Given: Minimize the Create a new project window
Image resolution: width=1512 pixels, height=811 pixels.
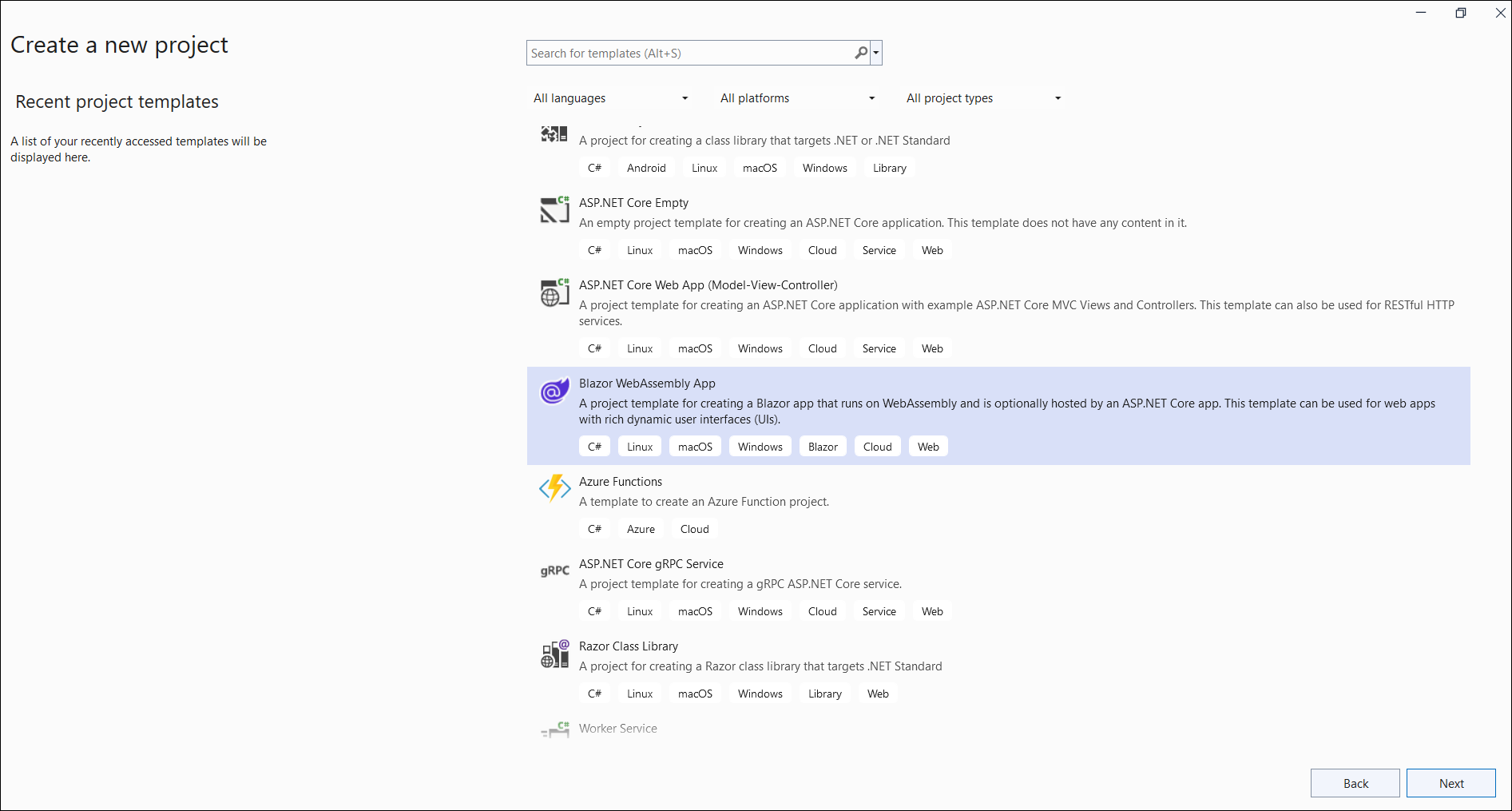Looking at the screenshot, I should coord(1421,13).
